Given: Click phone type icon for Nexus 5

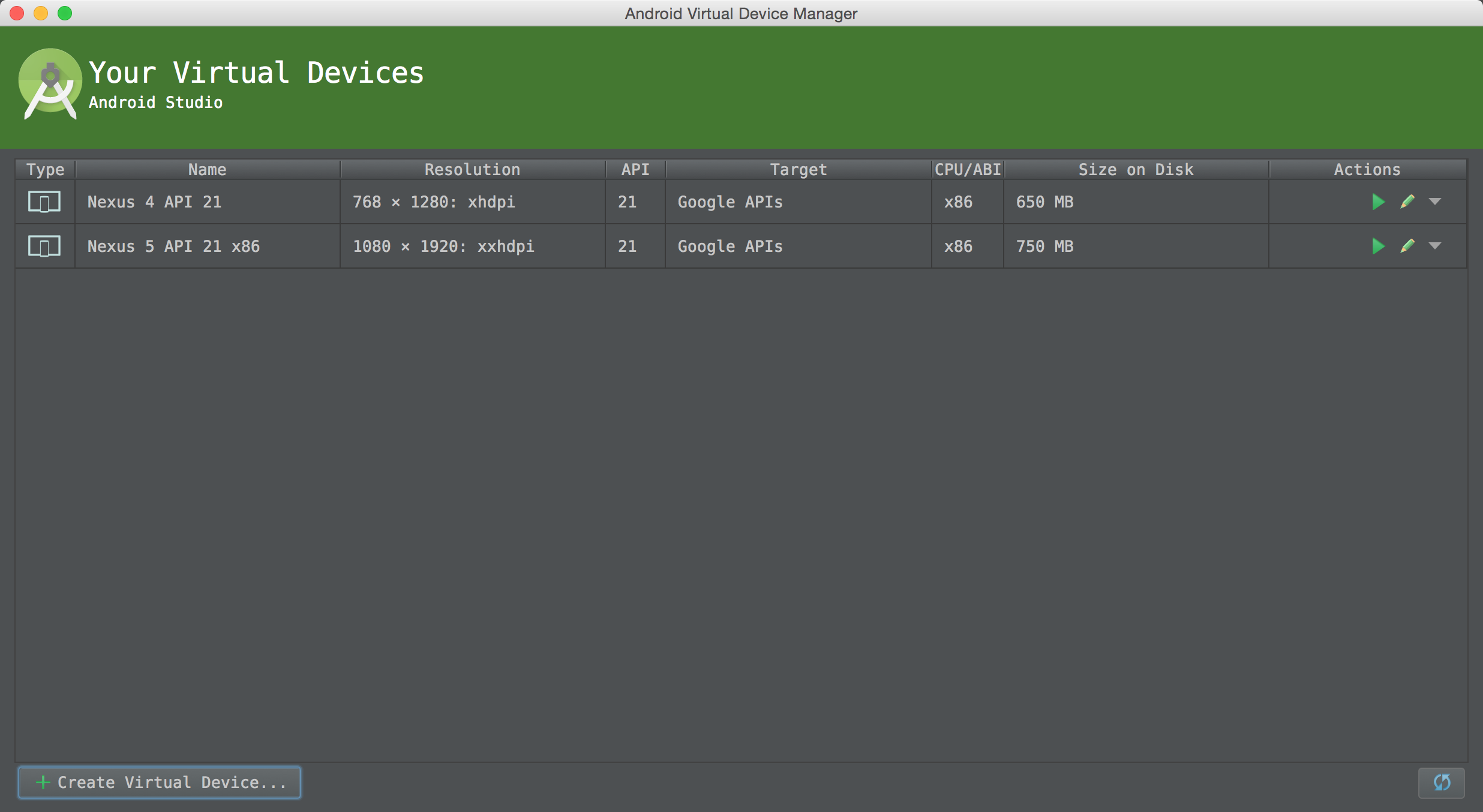Looking at the screenshot, I should pyautogui.click(x=44, y=246).
